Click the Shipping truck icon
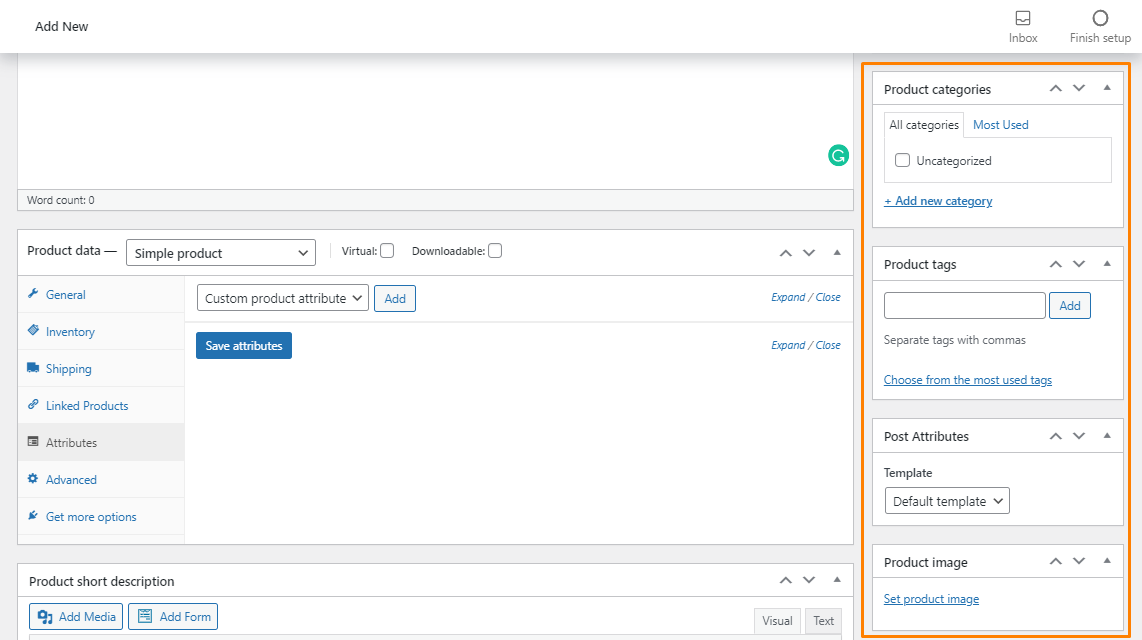This screenshot has height=640, width=1142. click(33, 368)
